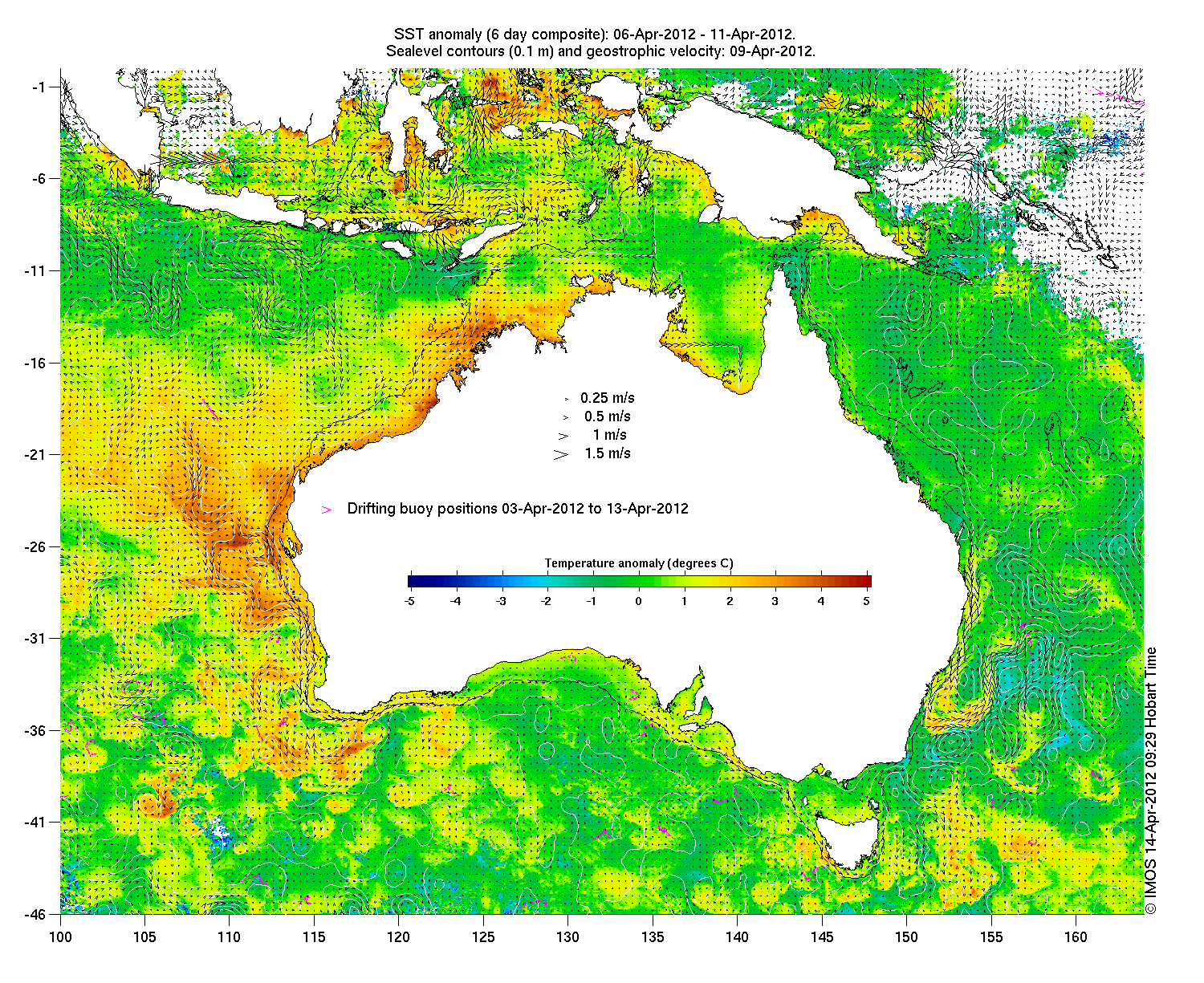Click the Sealevel contours subtitle line
Viewport: 1204px width, 983px height.
coord(600,51)
